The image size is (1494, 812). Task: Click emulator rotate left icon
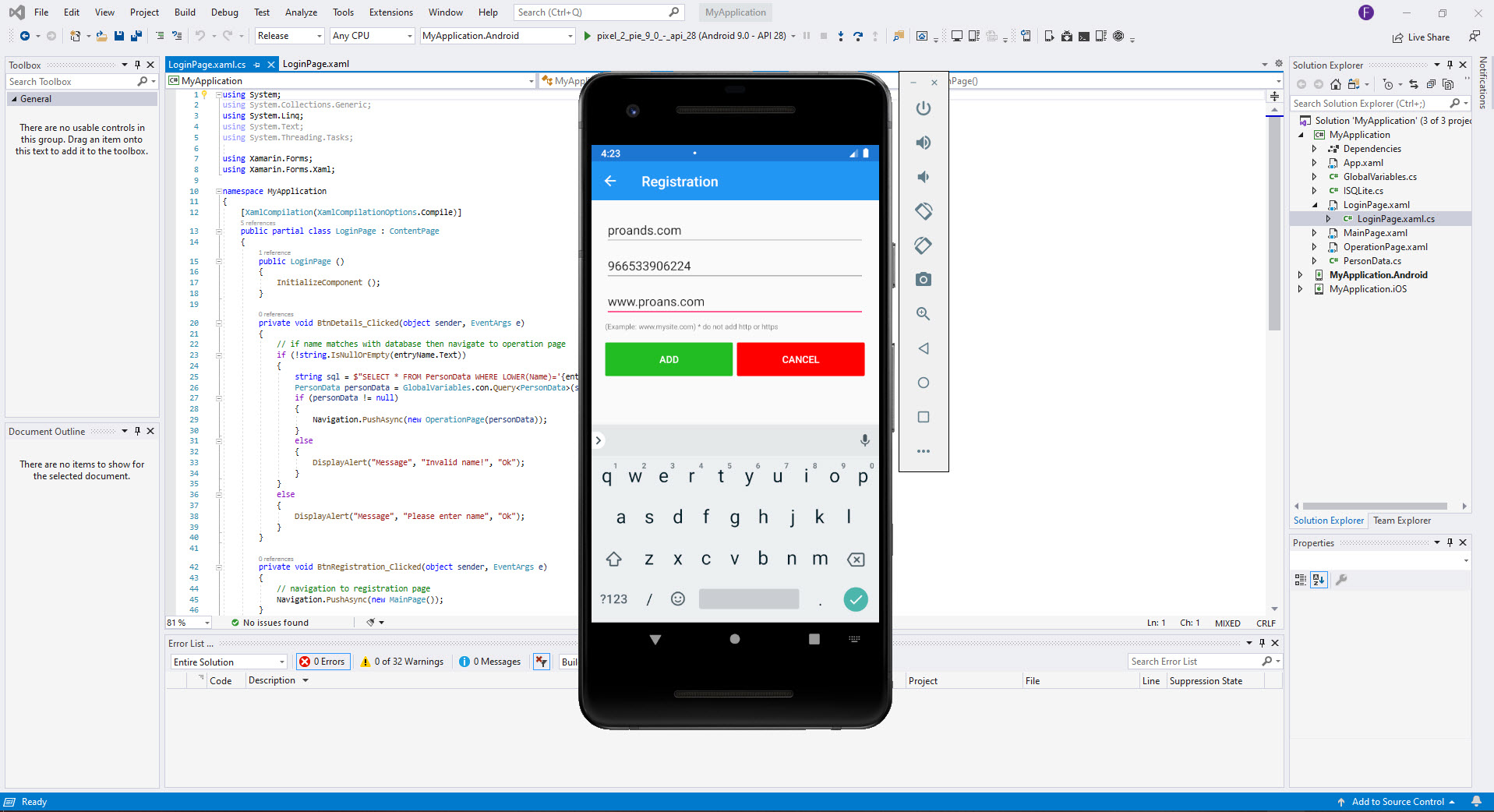pos(924,211)
